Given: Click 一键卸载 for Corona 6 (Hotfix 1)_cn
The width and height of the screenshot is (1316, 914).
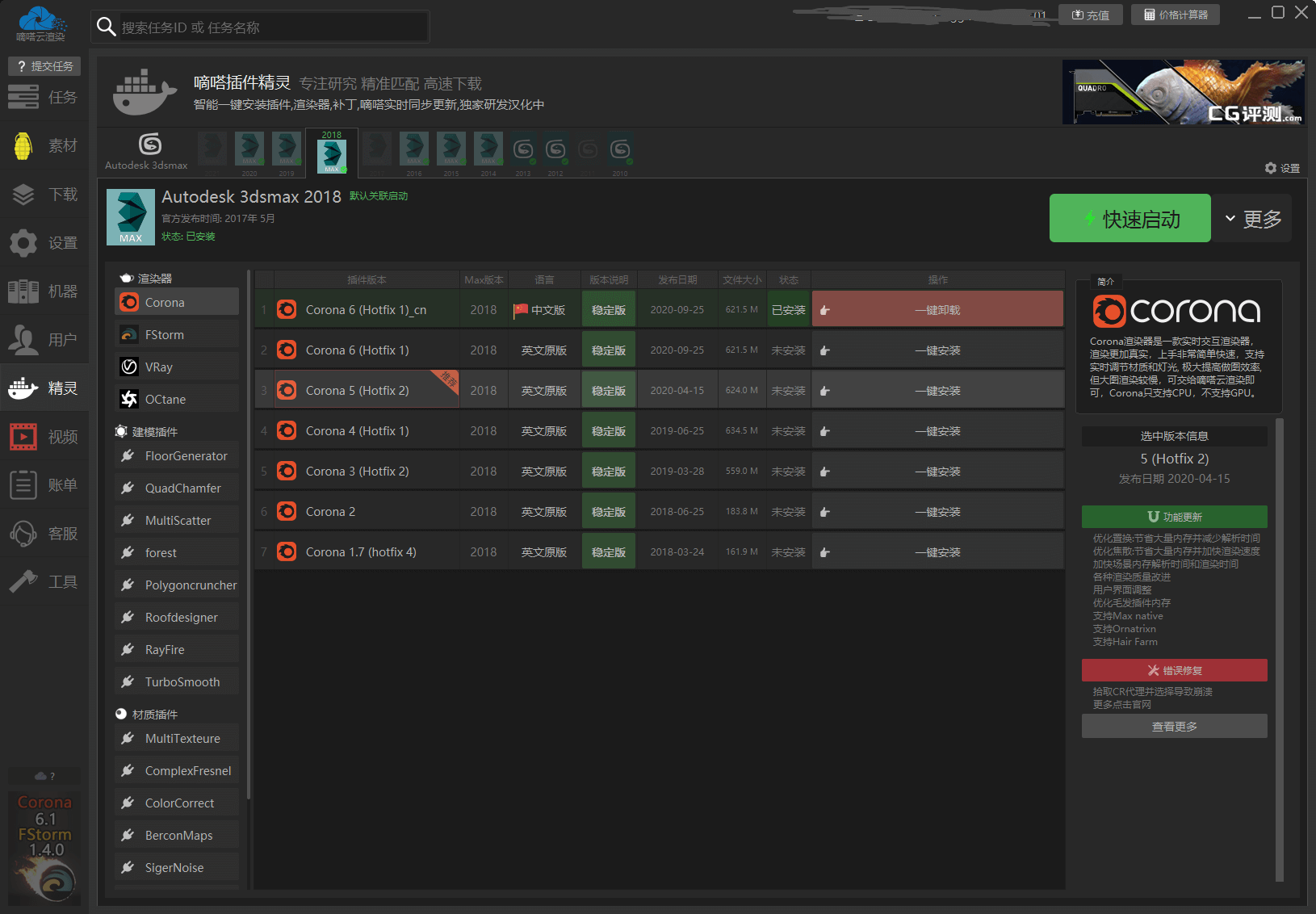Looking at the screenshot, I should click(x=937, y=310).
